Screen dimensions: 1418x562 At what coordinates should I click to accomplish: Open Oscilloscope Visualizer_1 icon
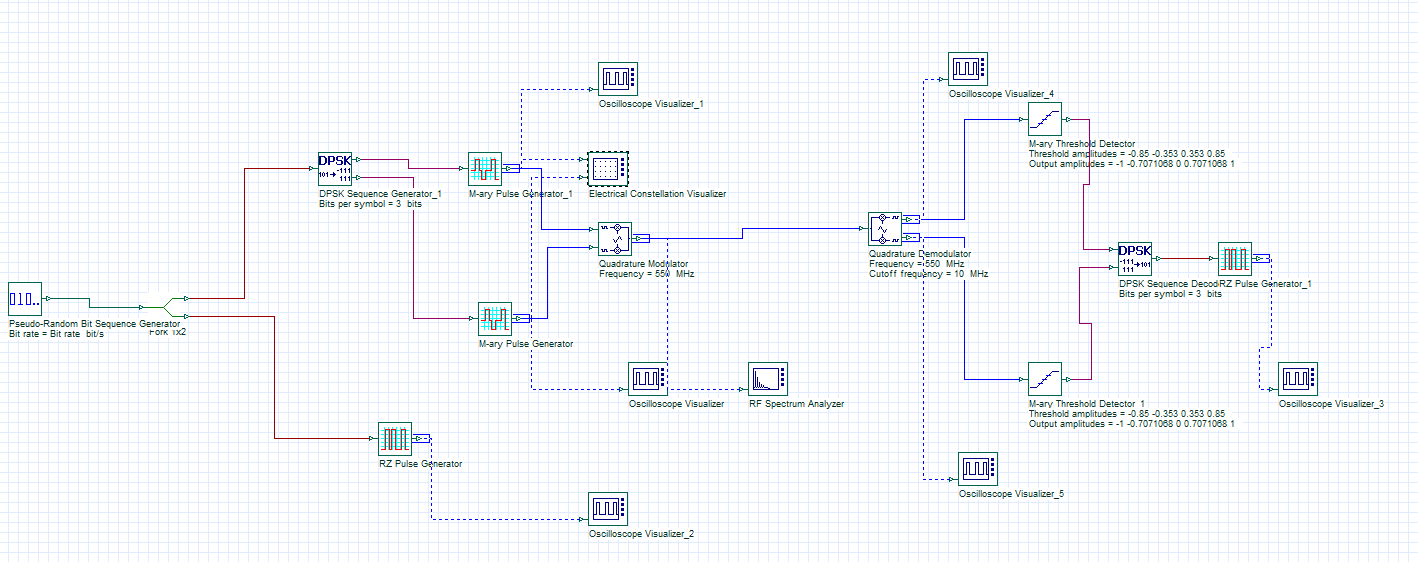tap(618, 78)
